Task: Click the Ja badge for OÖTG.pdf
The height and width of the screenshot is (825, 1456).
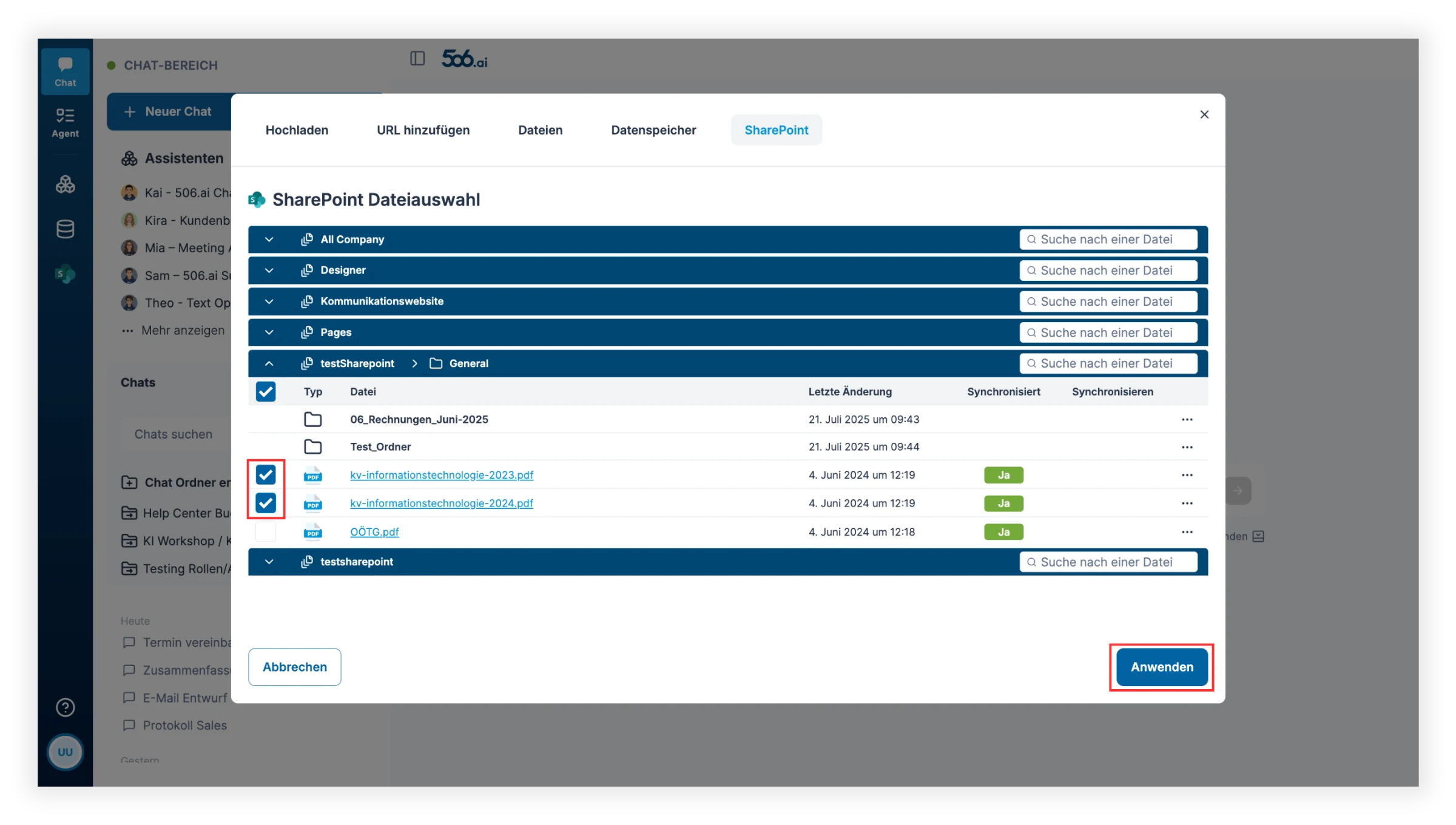Action: pyautogui.click(x=1003, y=532)
